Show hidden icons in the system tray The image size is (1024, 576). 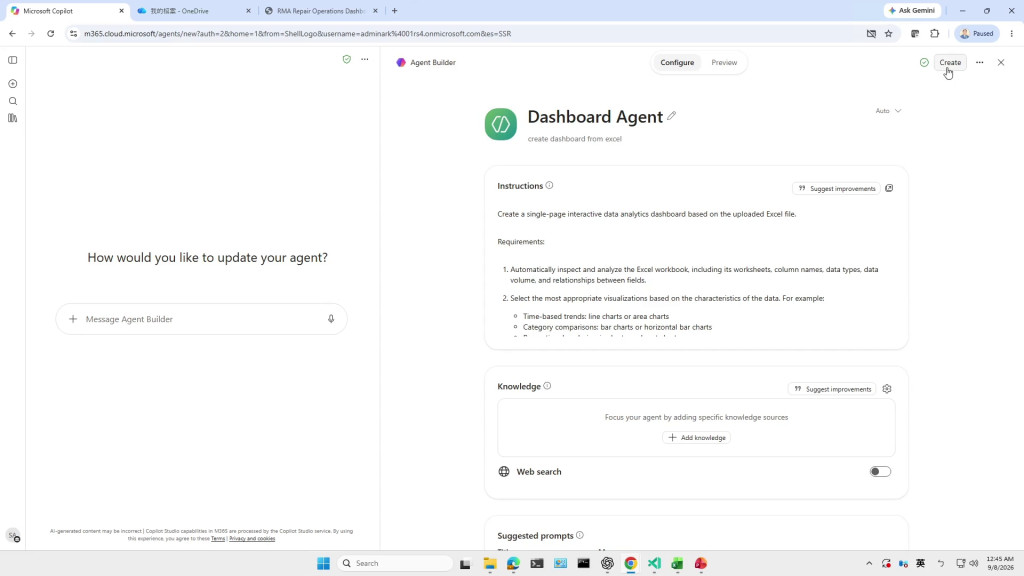869,564
